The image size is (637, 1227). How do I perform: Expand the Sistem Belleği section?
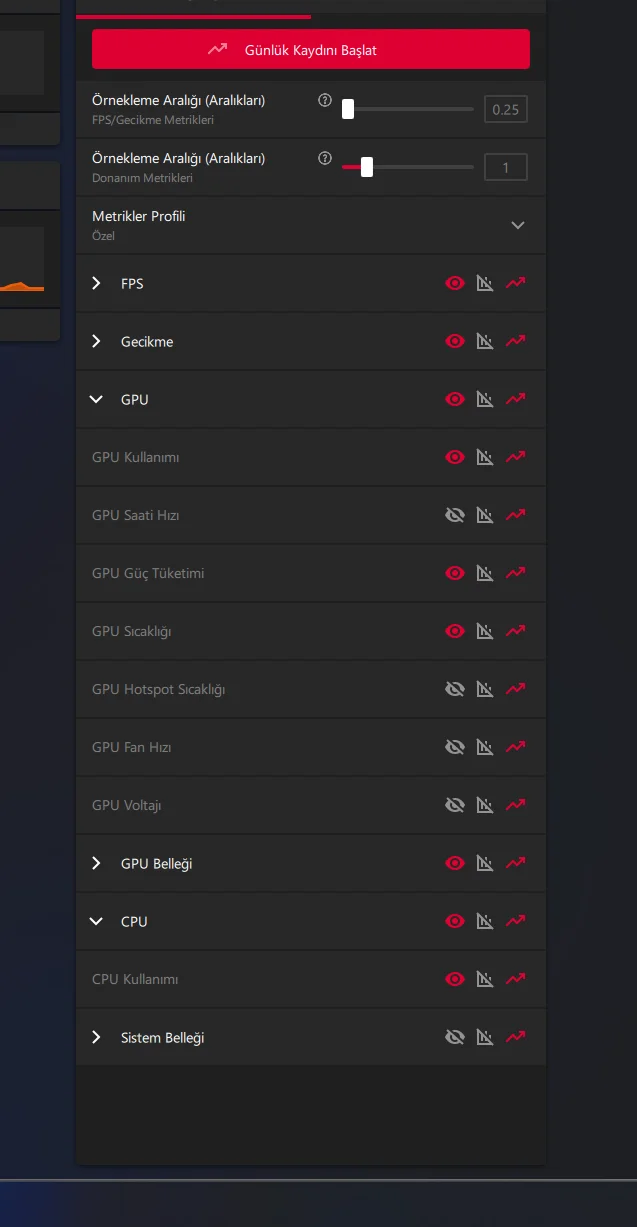(x=96, y=1038)
